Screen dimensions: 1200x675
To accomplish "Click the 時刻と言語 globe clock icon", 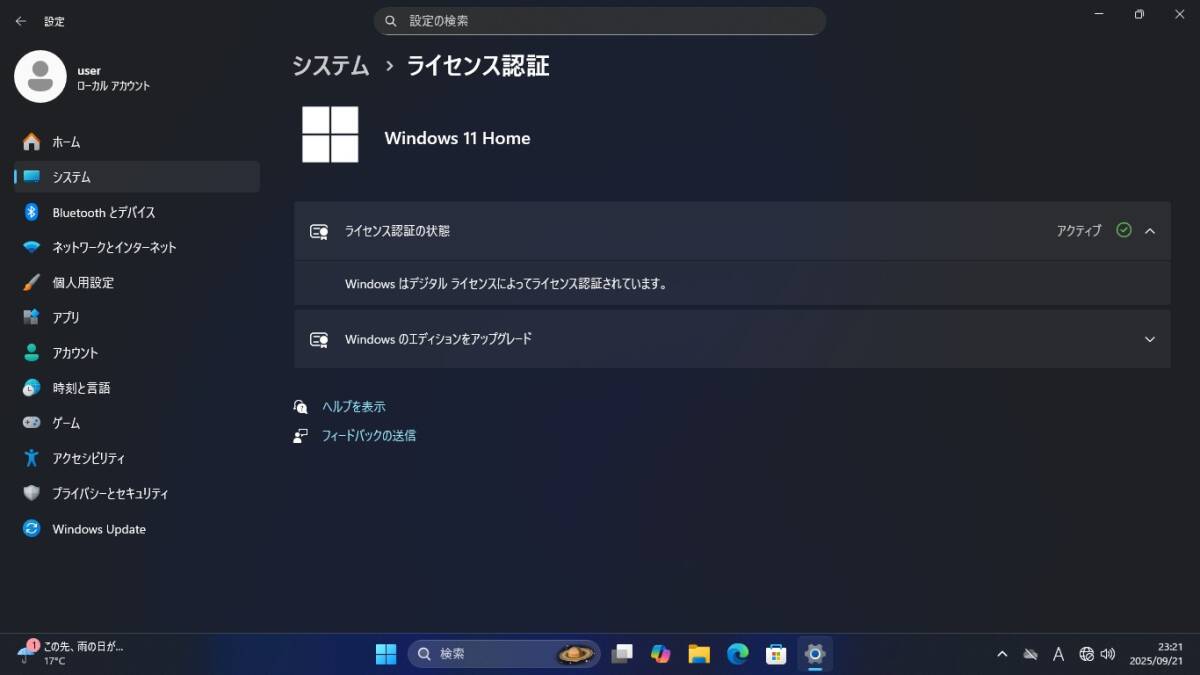I will pyautogui.click(x=32, y=388).
